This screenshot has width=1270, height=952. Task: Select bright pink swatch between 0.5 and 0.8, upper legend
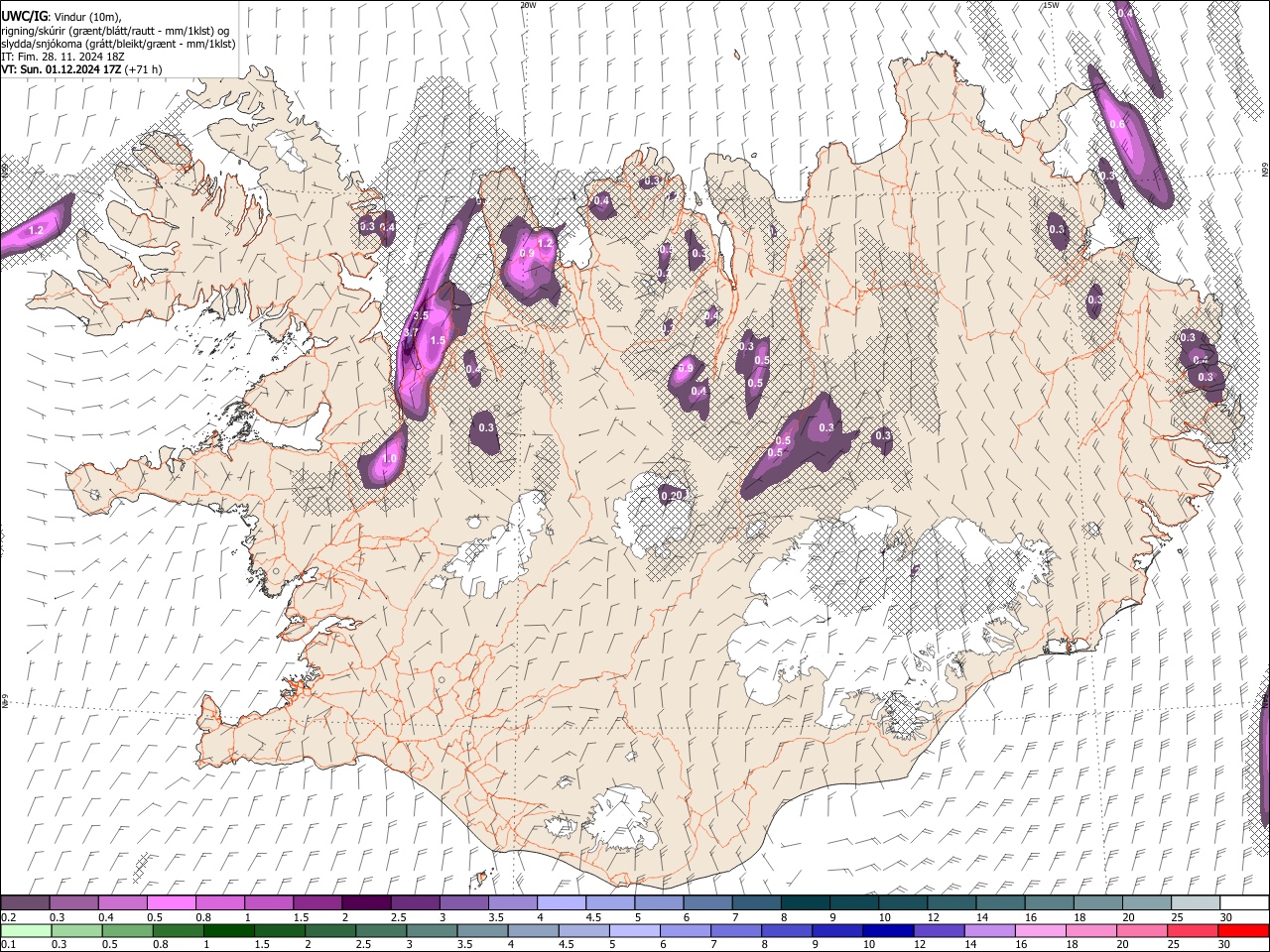tap(171, 903)
